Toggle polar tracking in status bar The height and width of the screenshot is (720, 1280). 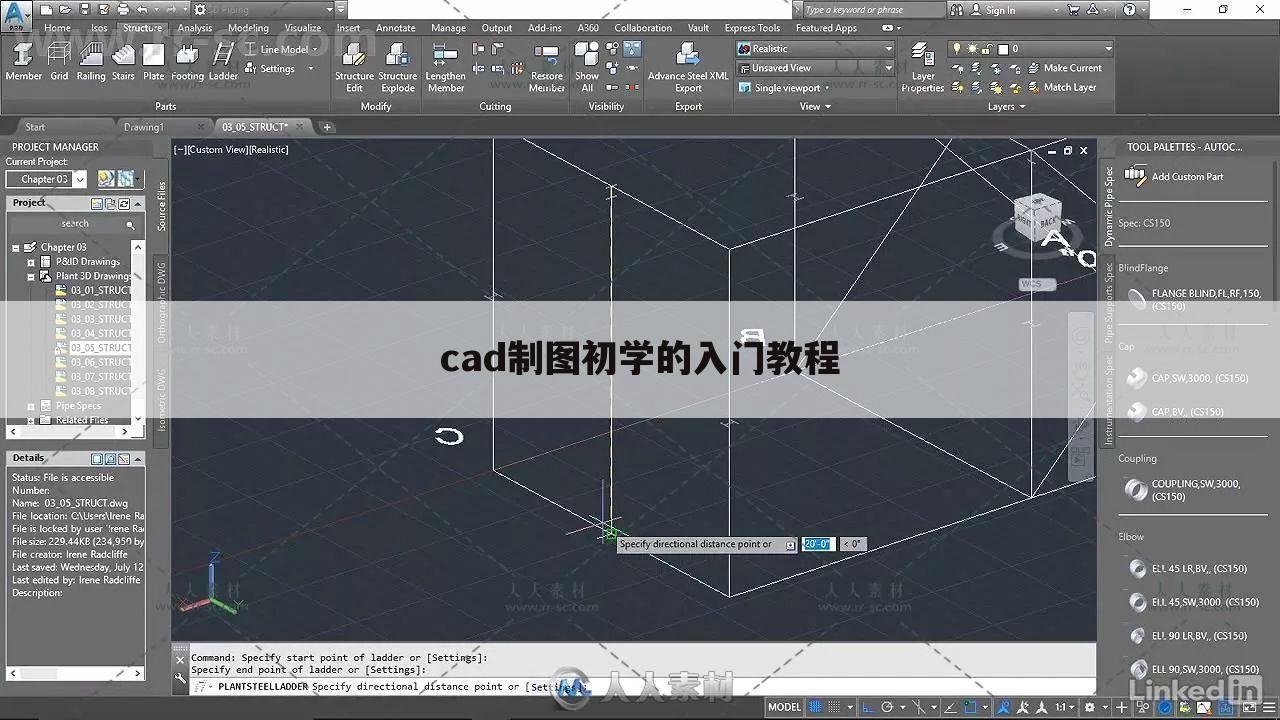(x=886, y=707)
